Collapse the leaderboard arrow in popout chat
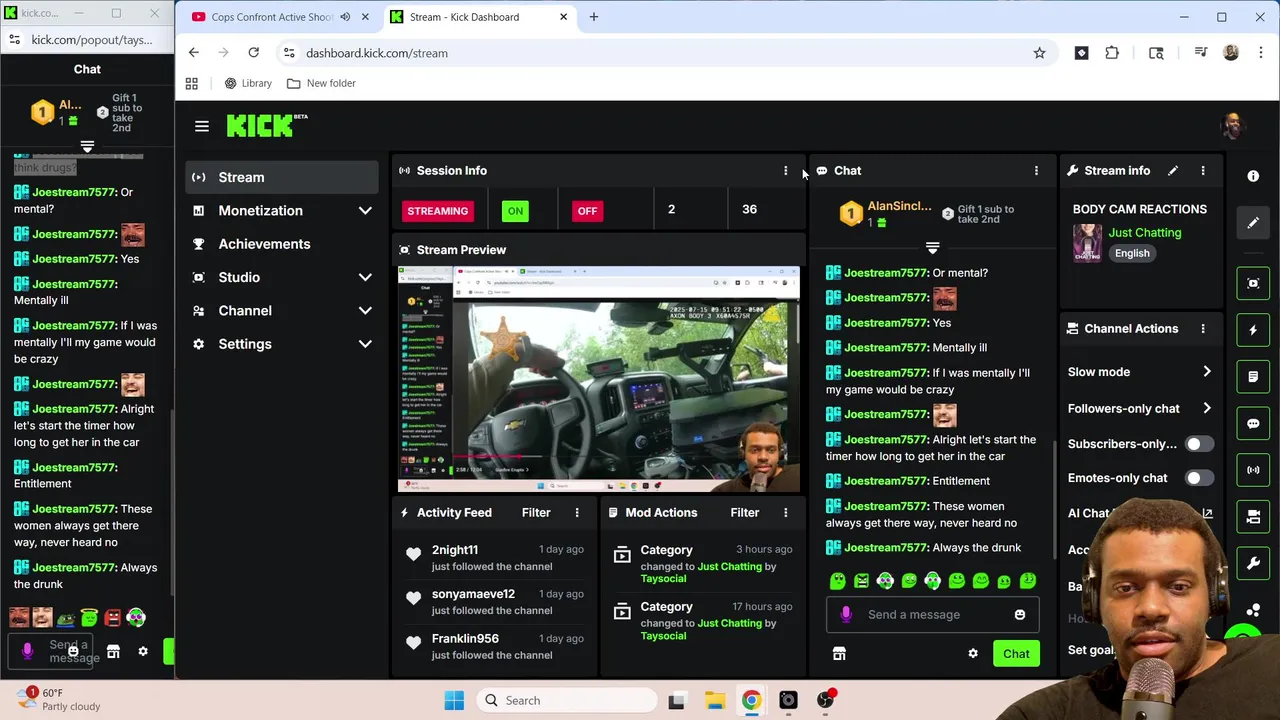The width and height of the screenshot is (1280, 720). pos(87,147)
